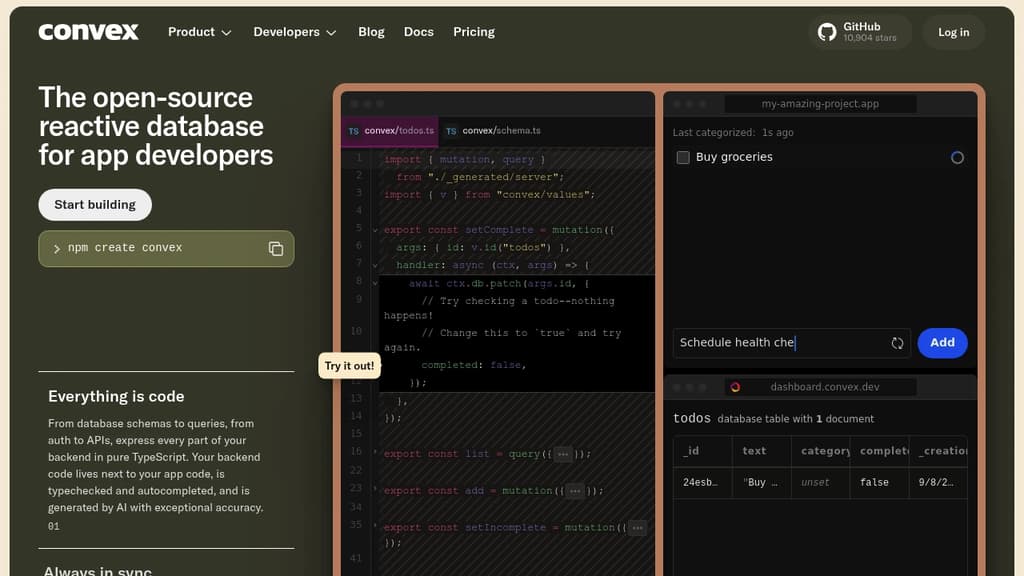
Task: Expand the collapsed list query ellipsis badge
Action: click(x=563, y=454)
